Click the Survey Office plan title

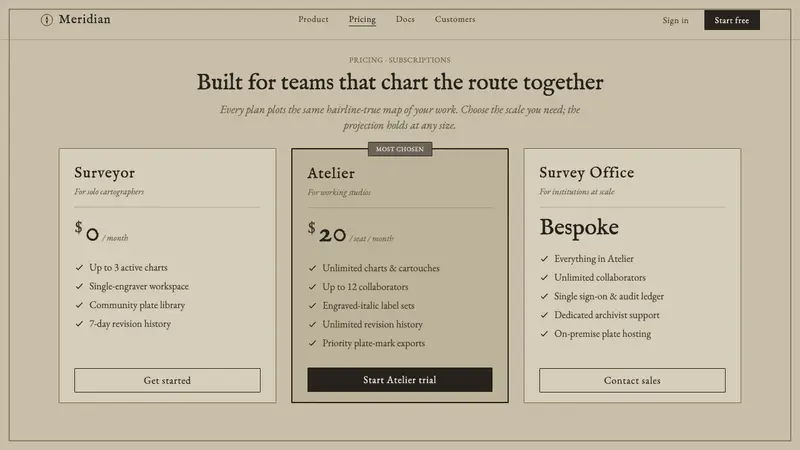click(587, 173)
